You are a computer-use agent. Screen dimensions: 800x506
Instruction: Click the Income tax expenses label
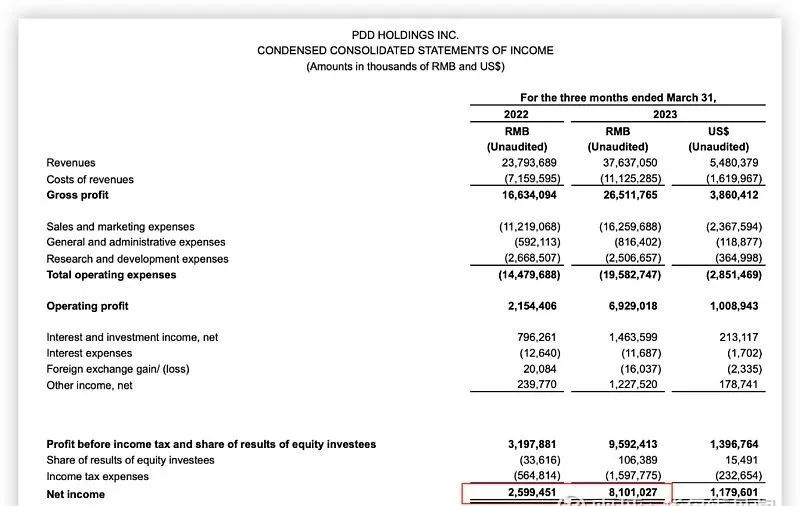click(97, 476)
